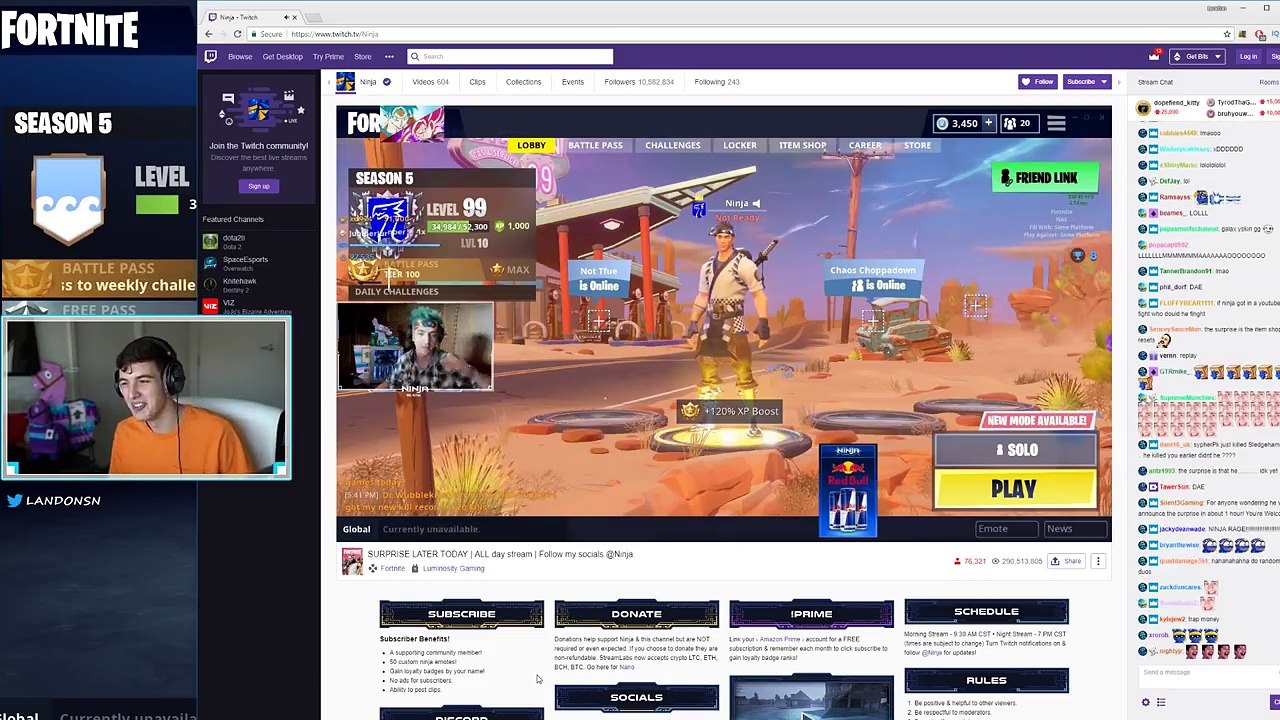Select the game STORE tab in stream
Viewport: 1280px width, 720px height.
917,146
